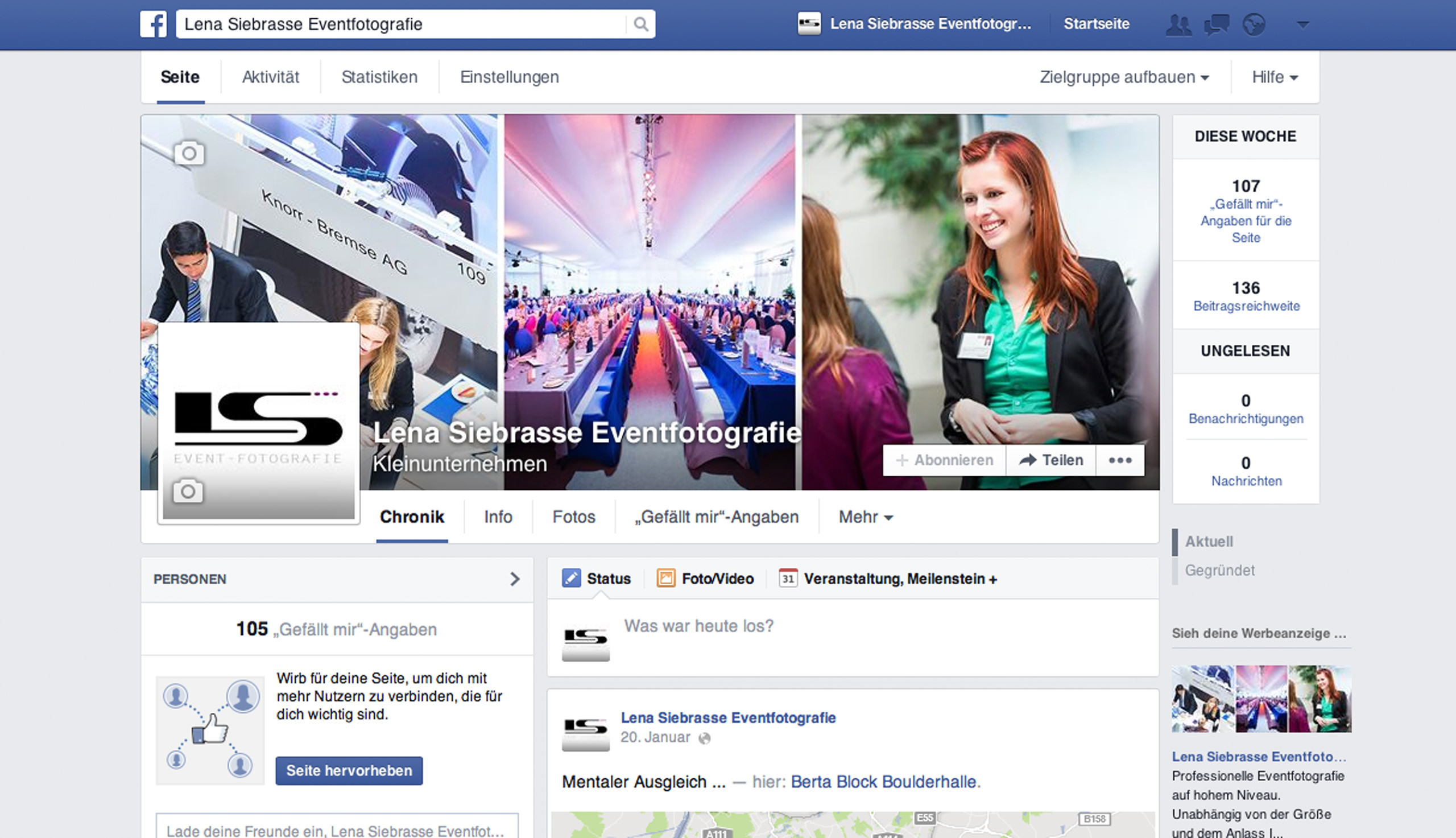This screenshot has height=838, width=1456.
Task: Click the 20. Januar timestamp
Action: point(655,737)
